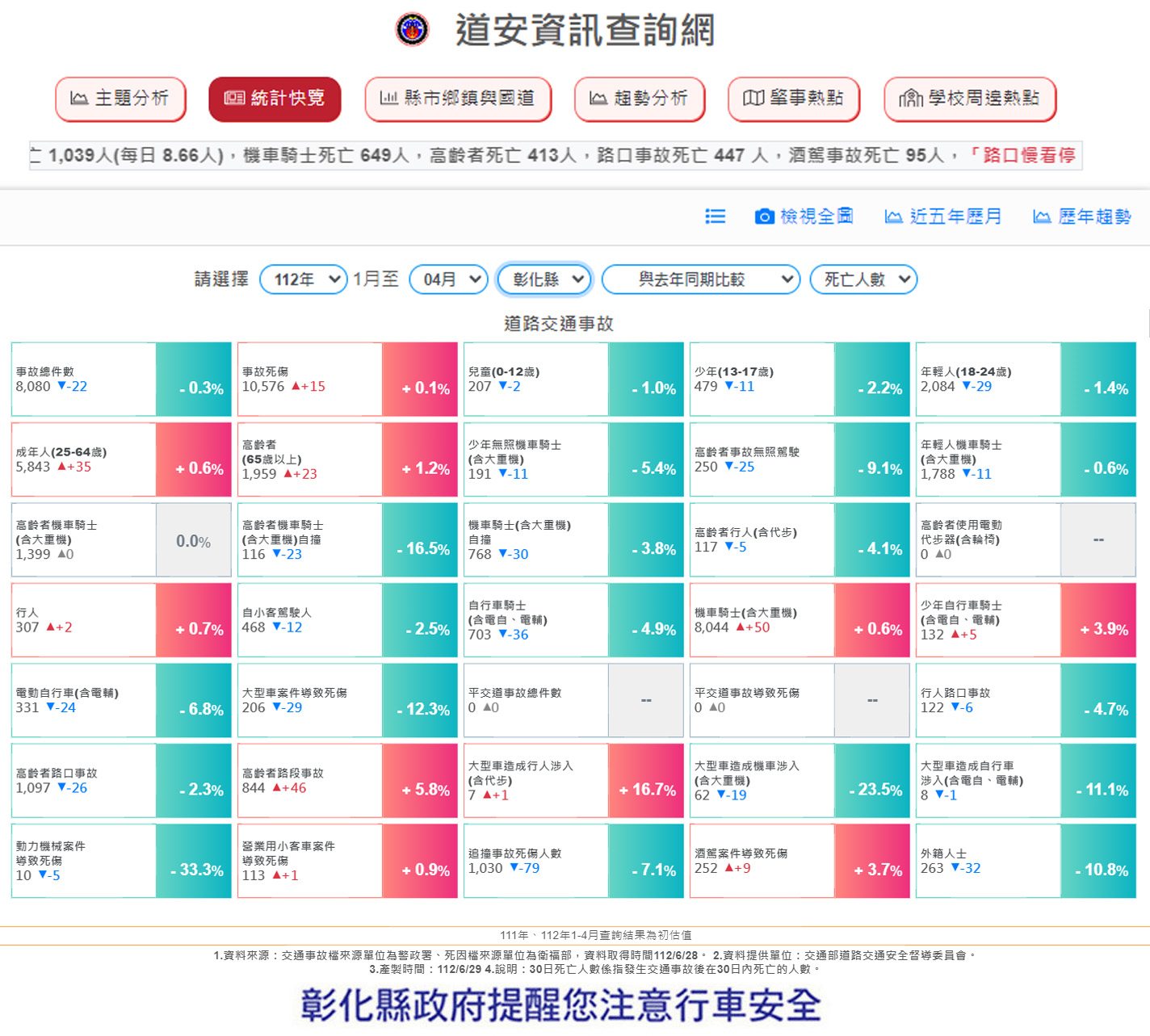
Task: Click the 道安資訊查詢網 site title
Action: click(585, 30)
